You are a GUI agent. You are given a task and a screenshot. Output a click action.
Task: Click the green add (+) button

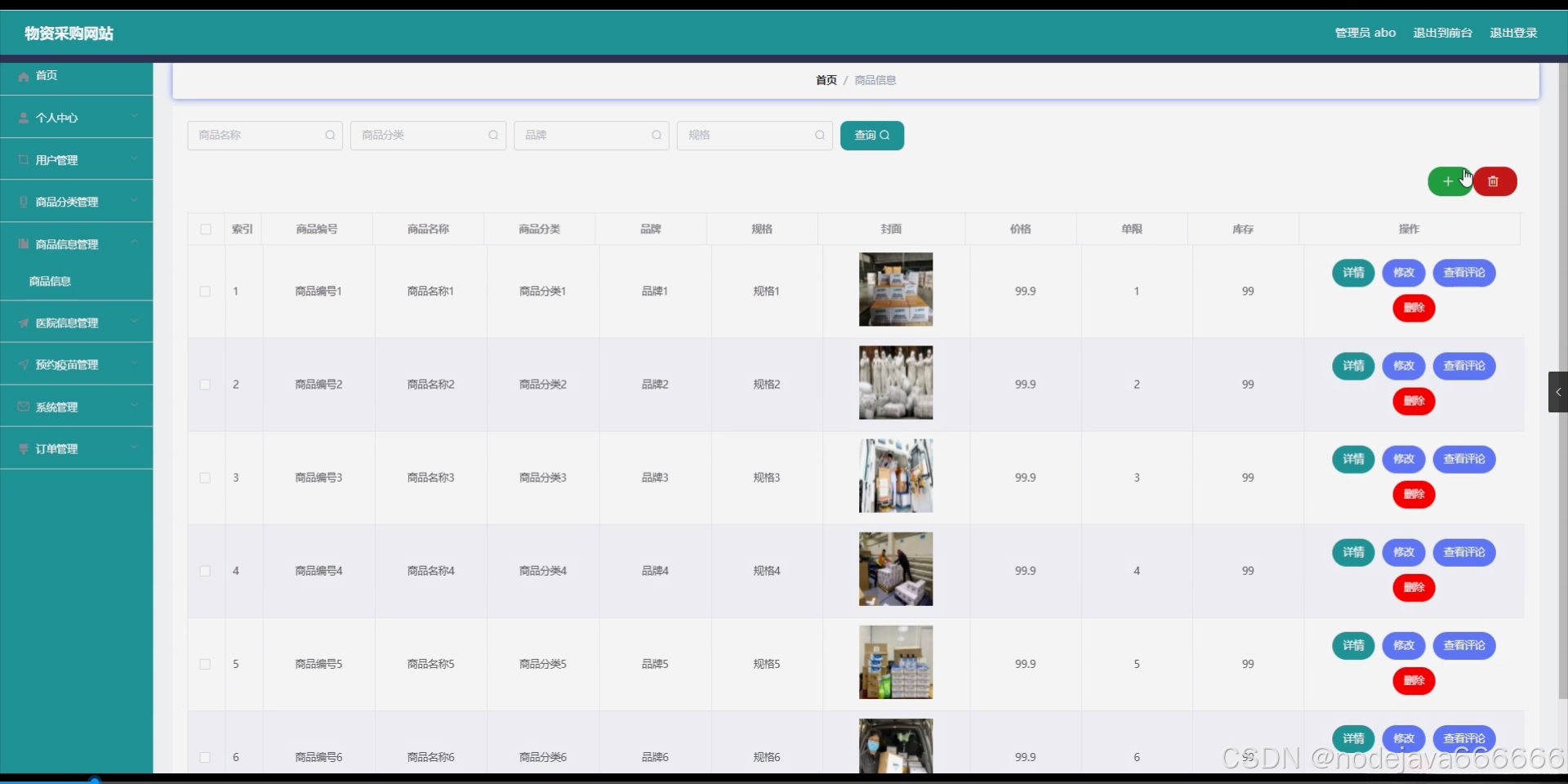click(x=1449, y=181)
